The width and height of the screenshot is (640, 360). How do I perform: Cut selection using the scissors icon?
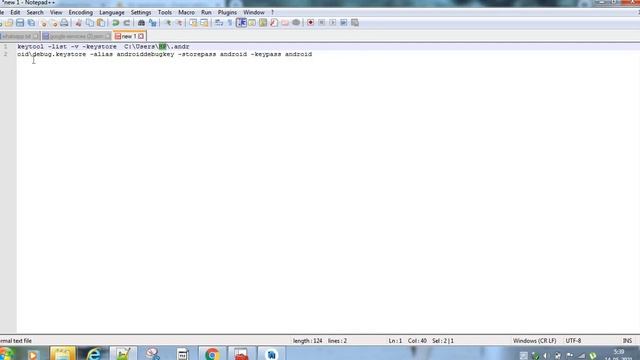pos(79,23)
